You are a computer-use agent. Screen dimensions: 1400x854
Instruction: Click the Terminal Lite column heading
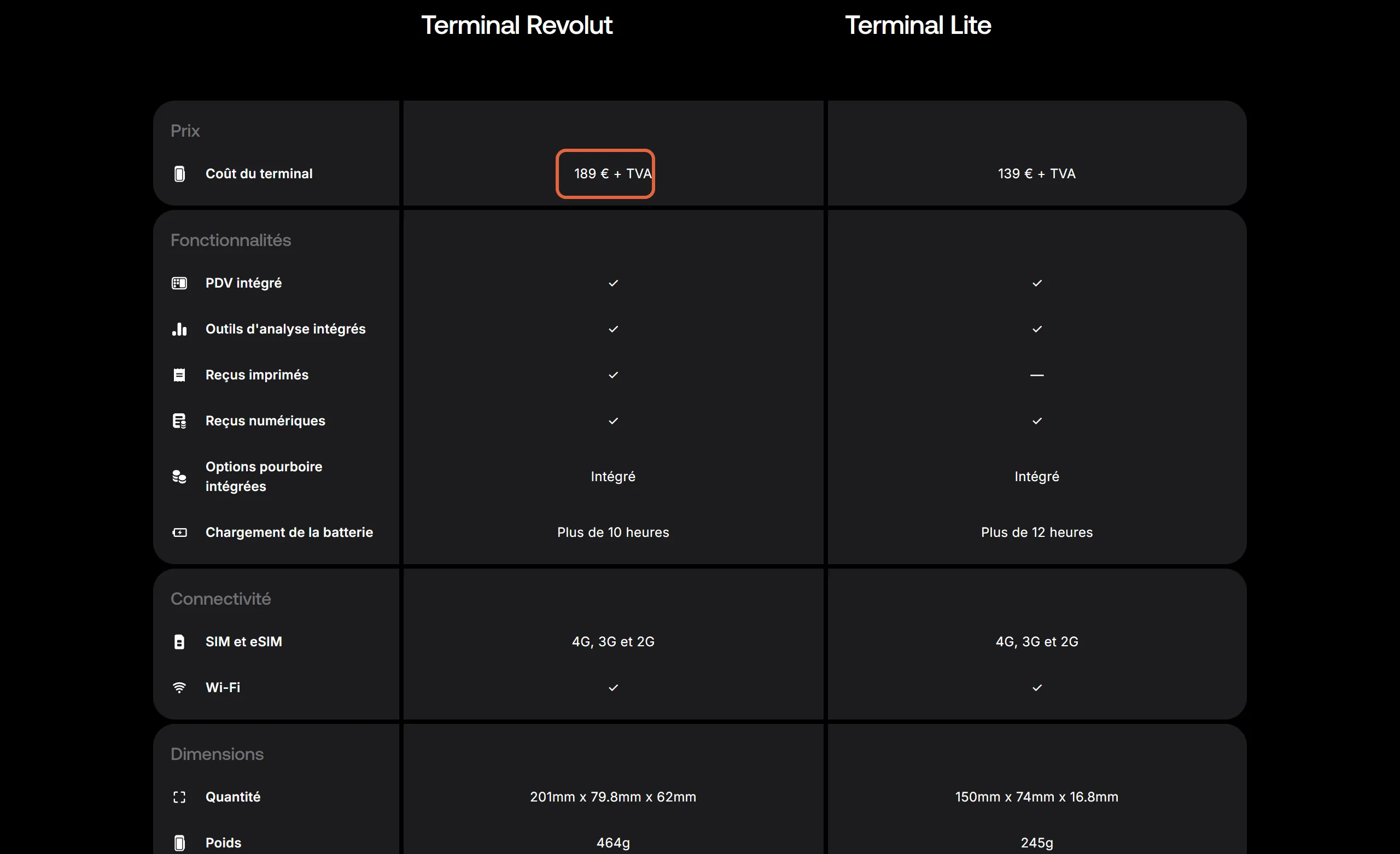click(x=918, y=26)
